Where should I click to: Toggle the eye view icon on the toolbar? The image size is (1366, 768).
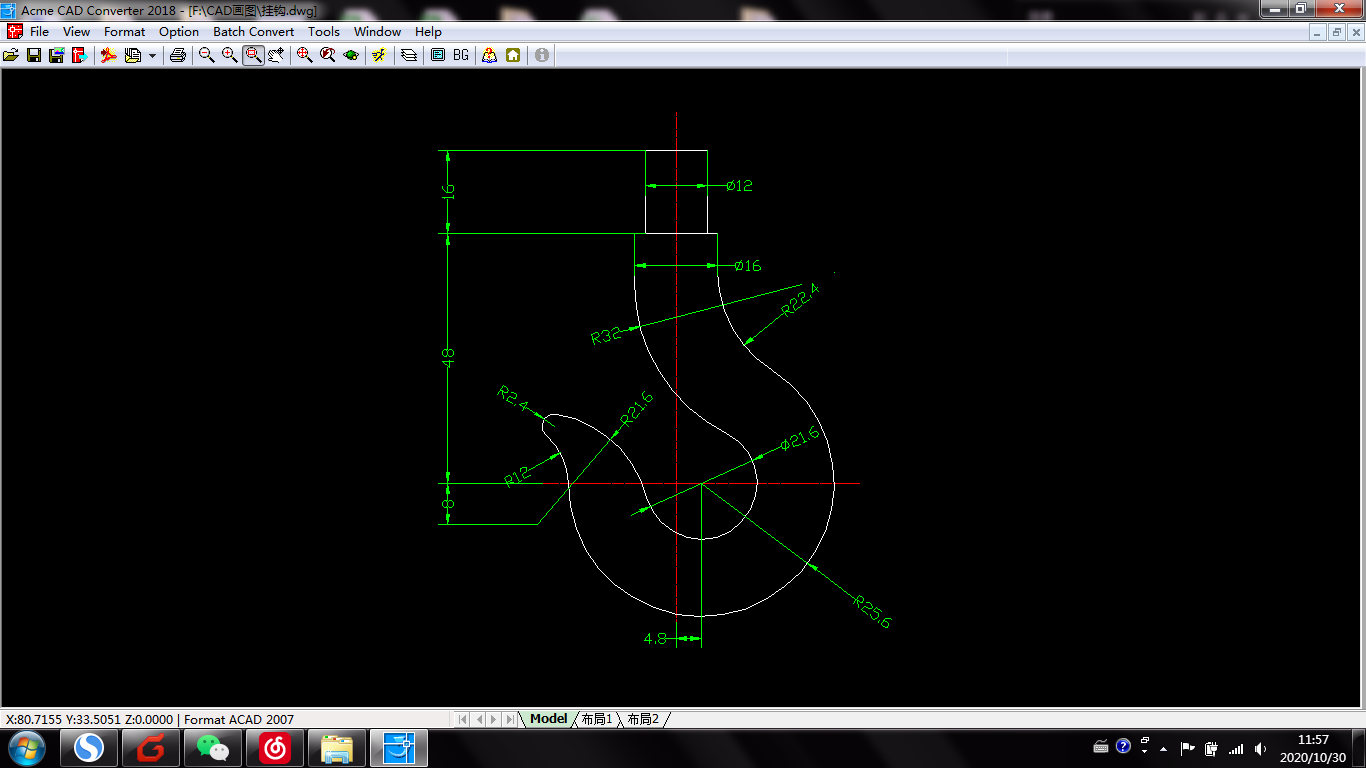pyautogui.click(x=351, y=55)
